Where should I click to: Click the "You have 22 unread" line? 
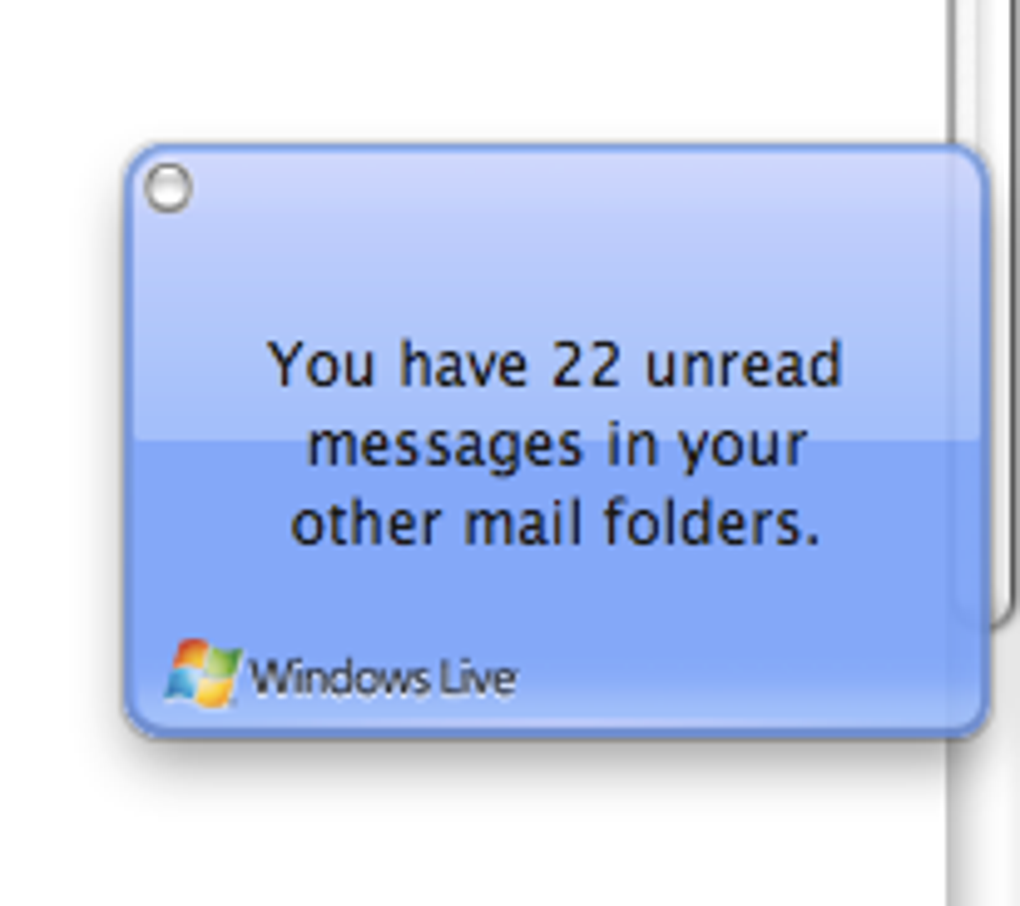(x=555, y=364)
